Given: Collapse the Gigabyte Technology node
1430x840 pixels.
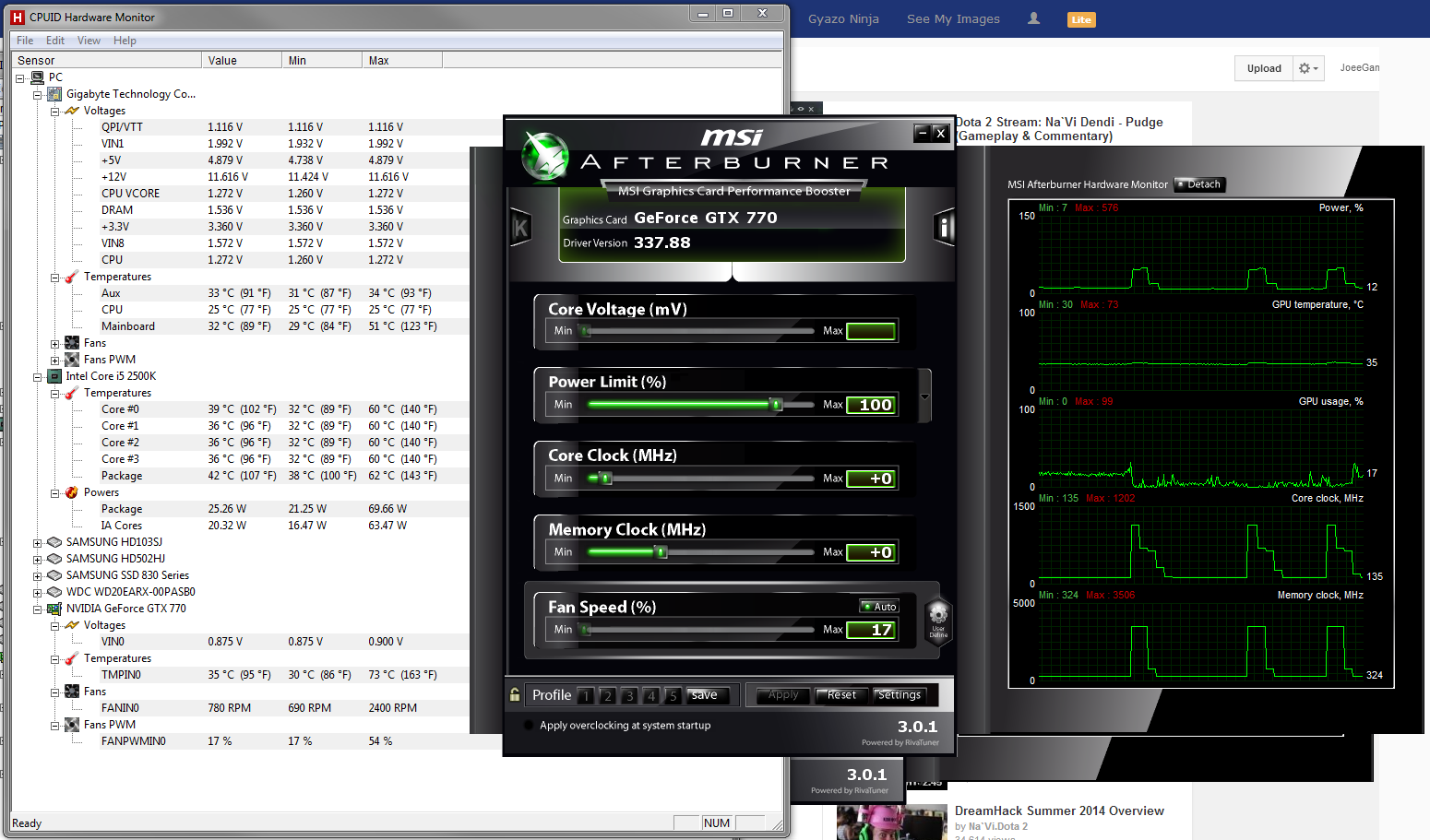Looking at the screenshot, I should (37, 94).
